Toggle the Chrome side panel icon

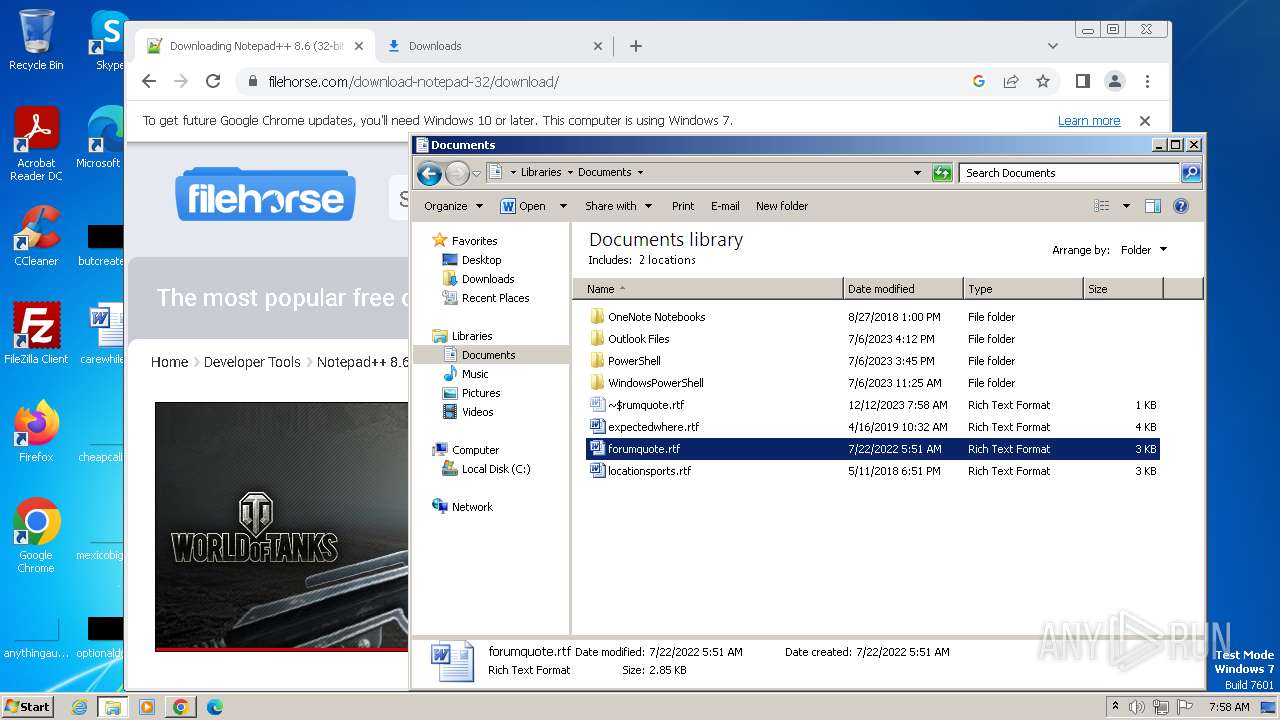[1082, 81]
